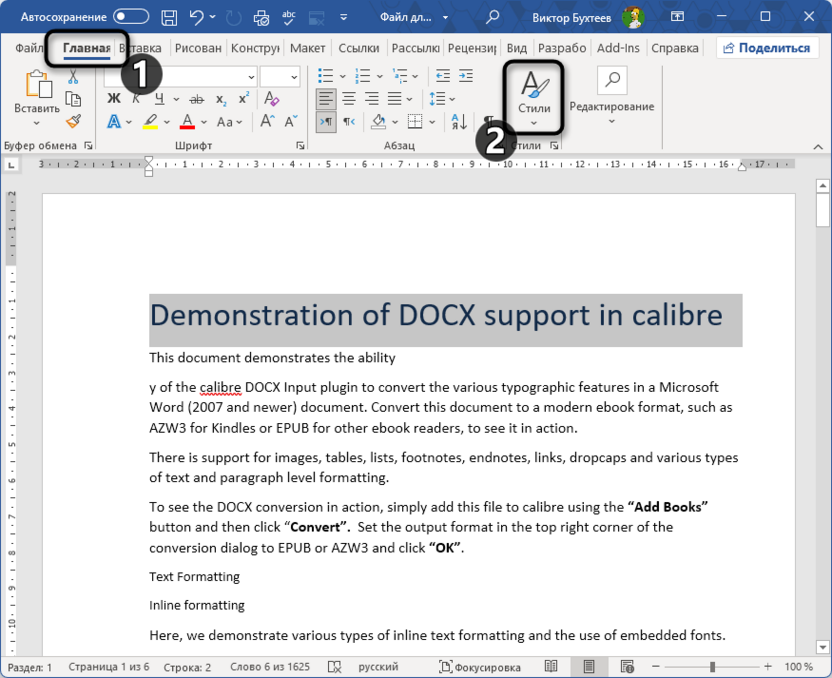Open the undo history dropdown arrow

coord(213,18)
